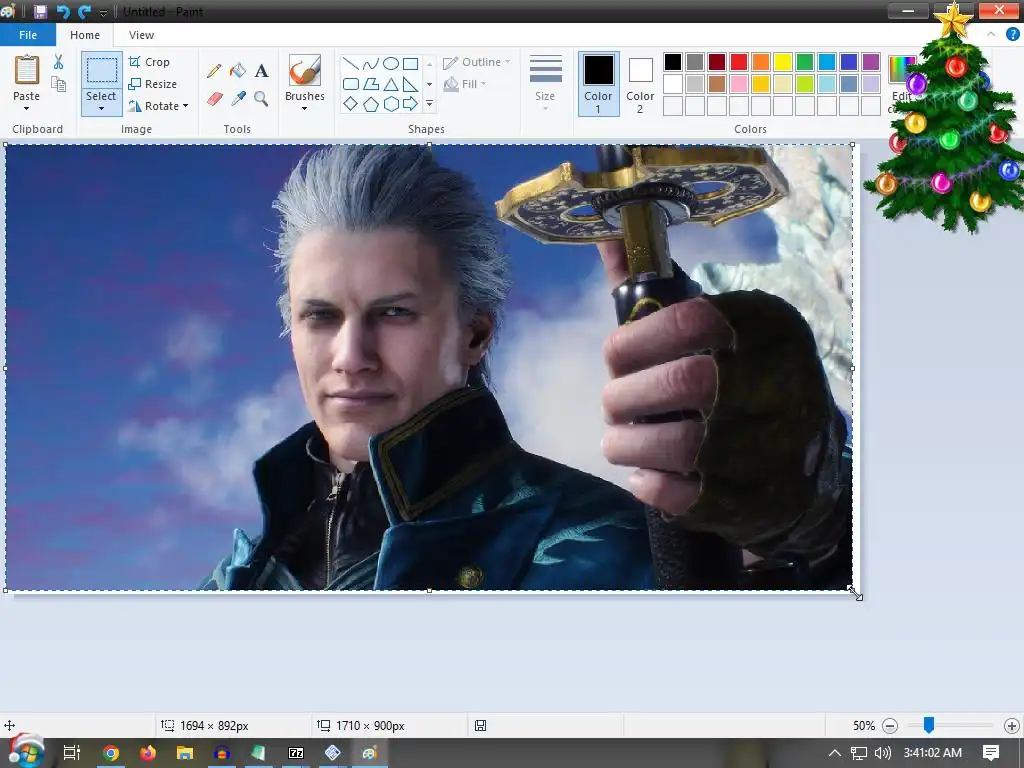The width and height of the screenshot is (1024, 768).
Task: Click the zoom slider thumb
Action: (x=928, y=724)
